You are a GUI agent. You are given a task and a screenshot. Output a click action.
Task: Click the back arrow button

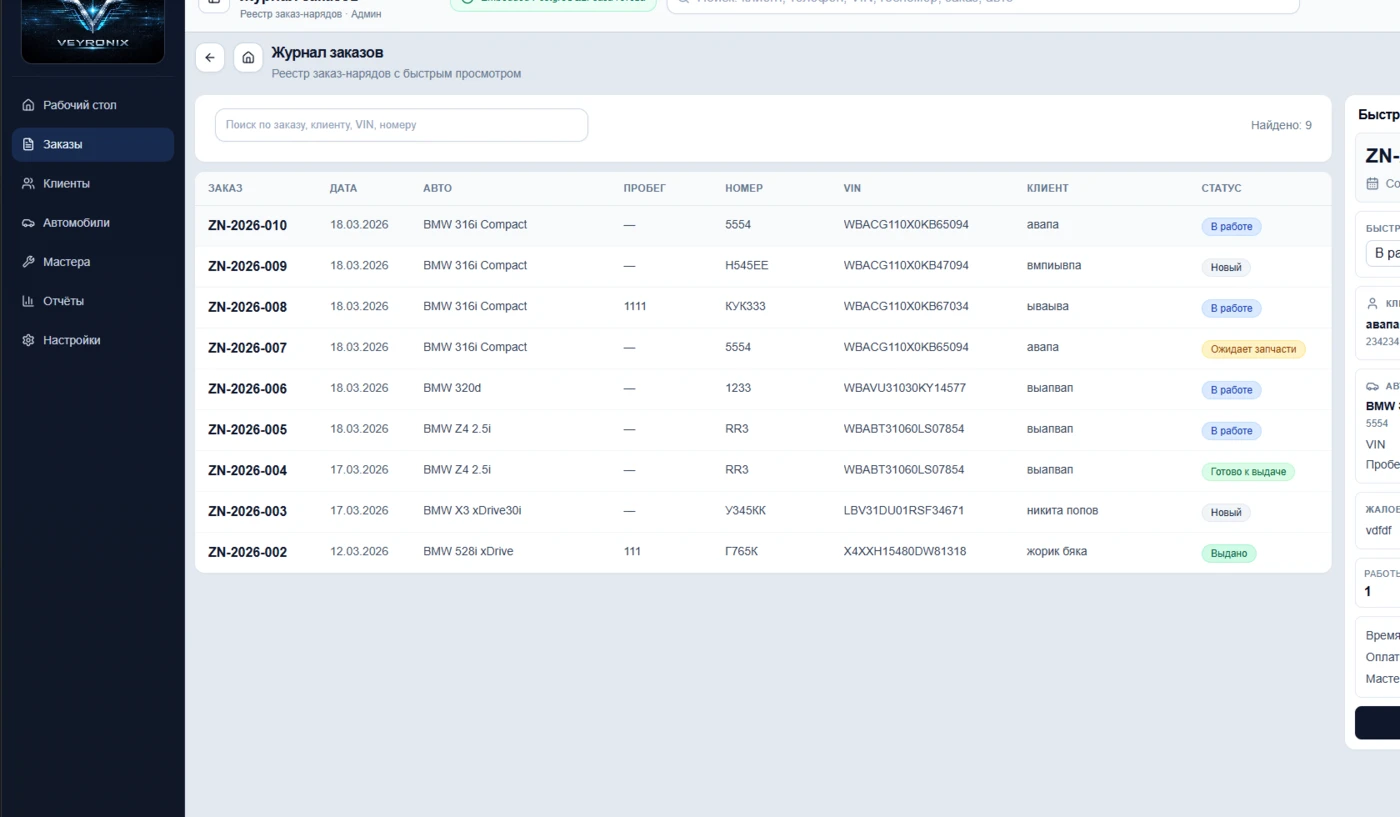pos(209,58)
